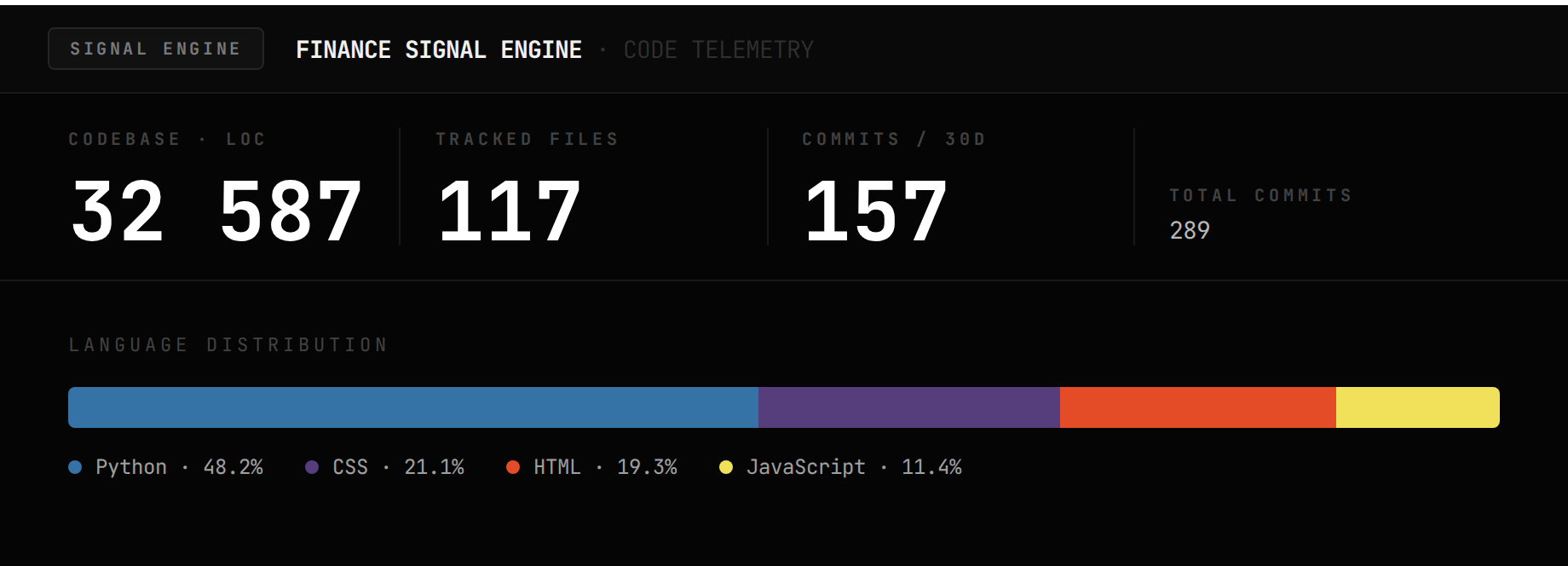Viewport: 1568px width, 566px height.
Task: Click the TRACKED FILES label
Action: [527, 139]
